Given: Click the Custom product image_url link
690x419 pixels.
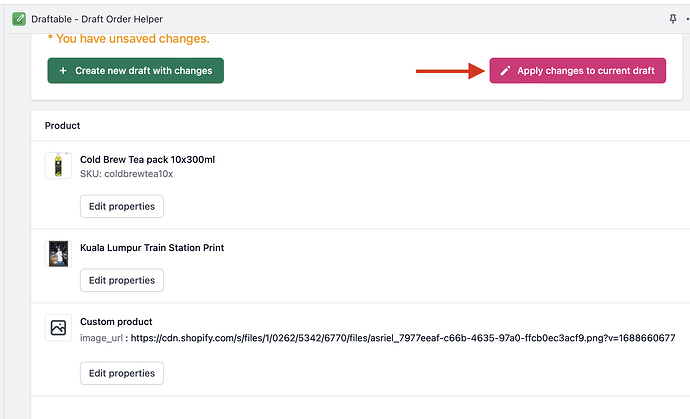Looking at the screenshot, I should [x=402, y=338].
